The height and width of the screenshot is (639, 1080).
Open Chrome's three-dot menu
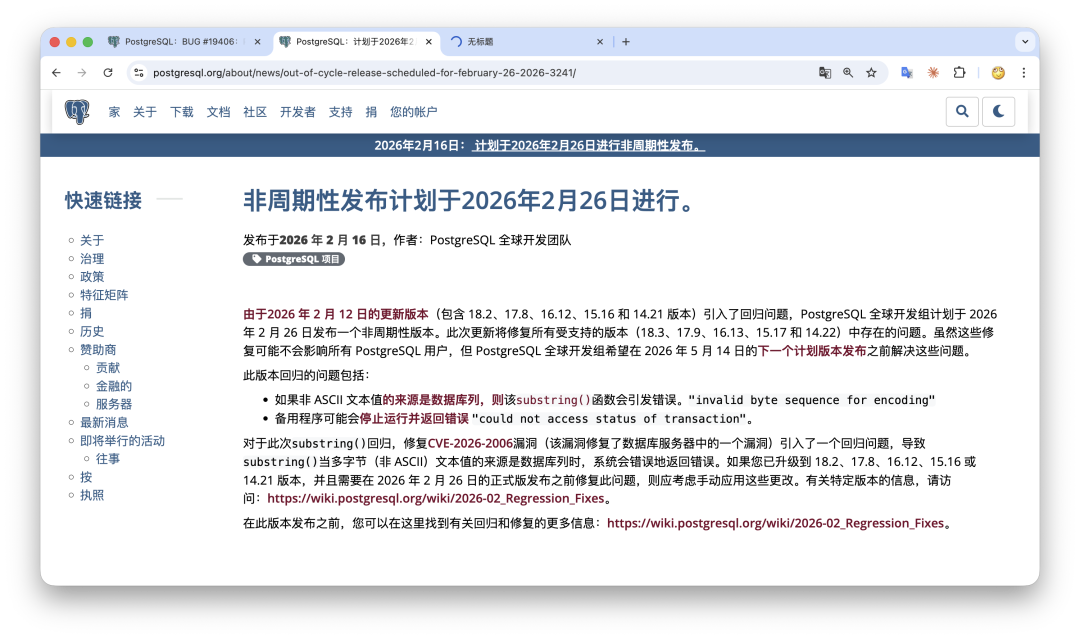coord(1023,72)
